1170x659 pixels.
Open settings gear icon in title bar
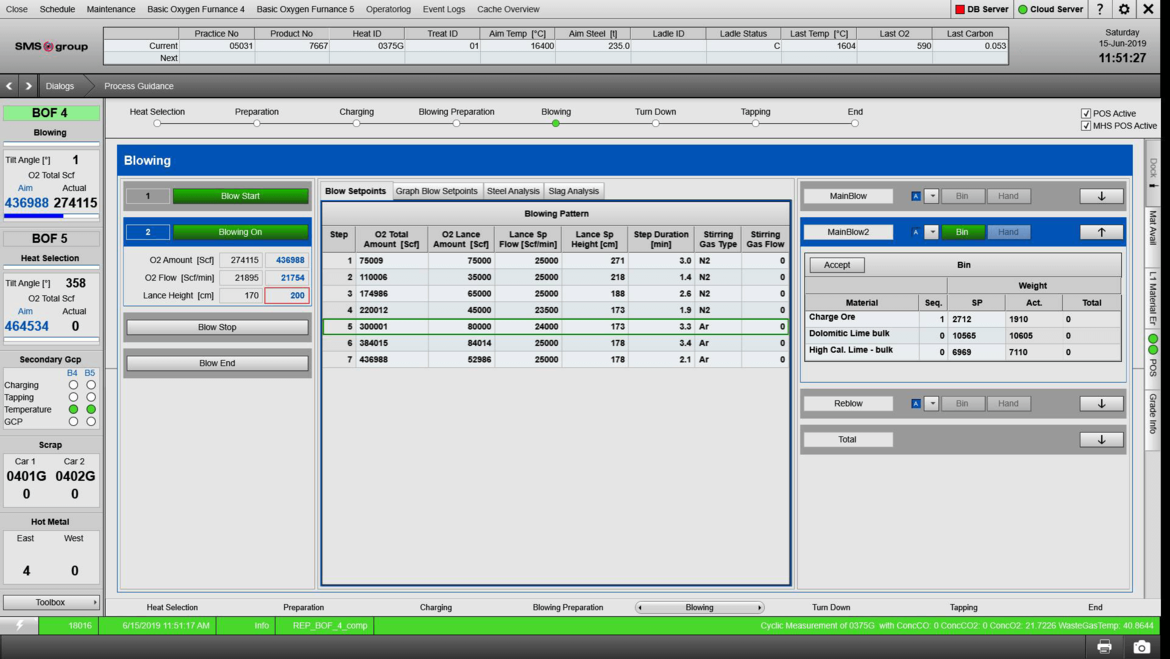click(1124, 9)
